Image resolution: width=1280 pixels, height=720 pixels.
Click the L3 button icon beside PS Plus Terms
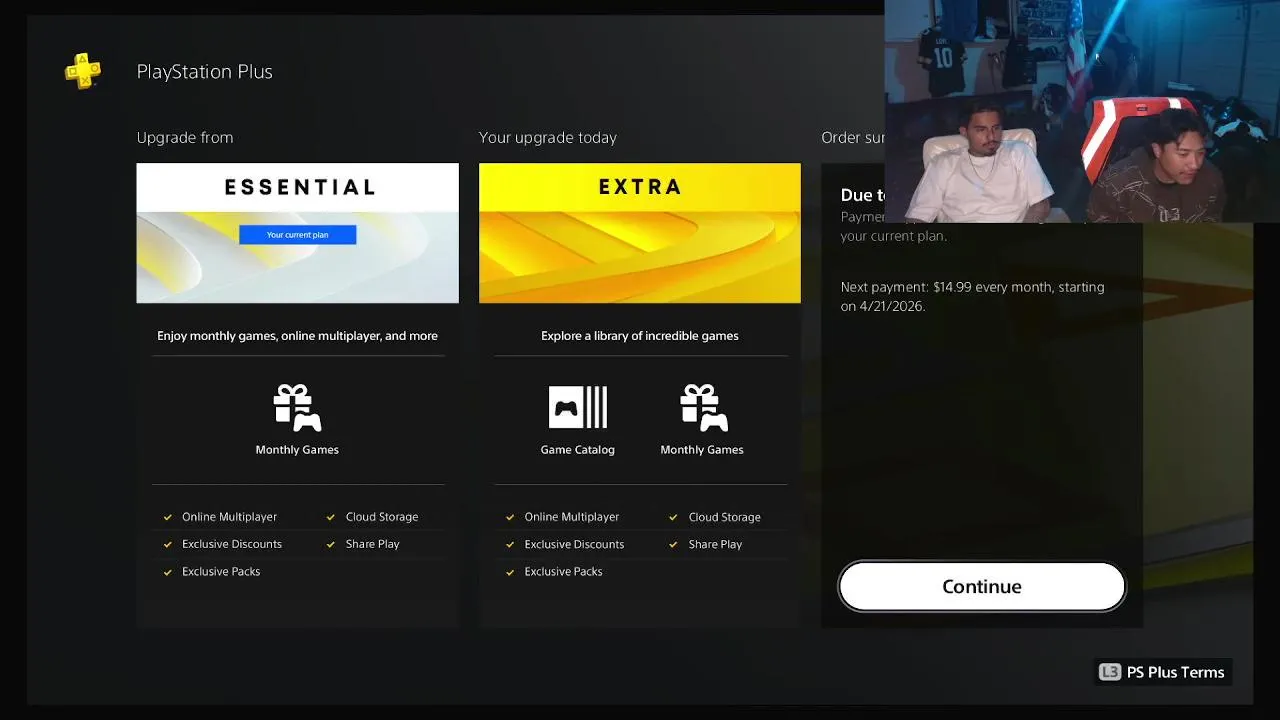pos(1109,672)
